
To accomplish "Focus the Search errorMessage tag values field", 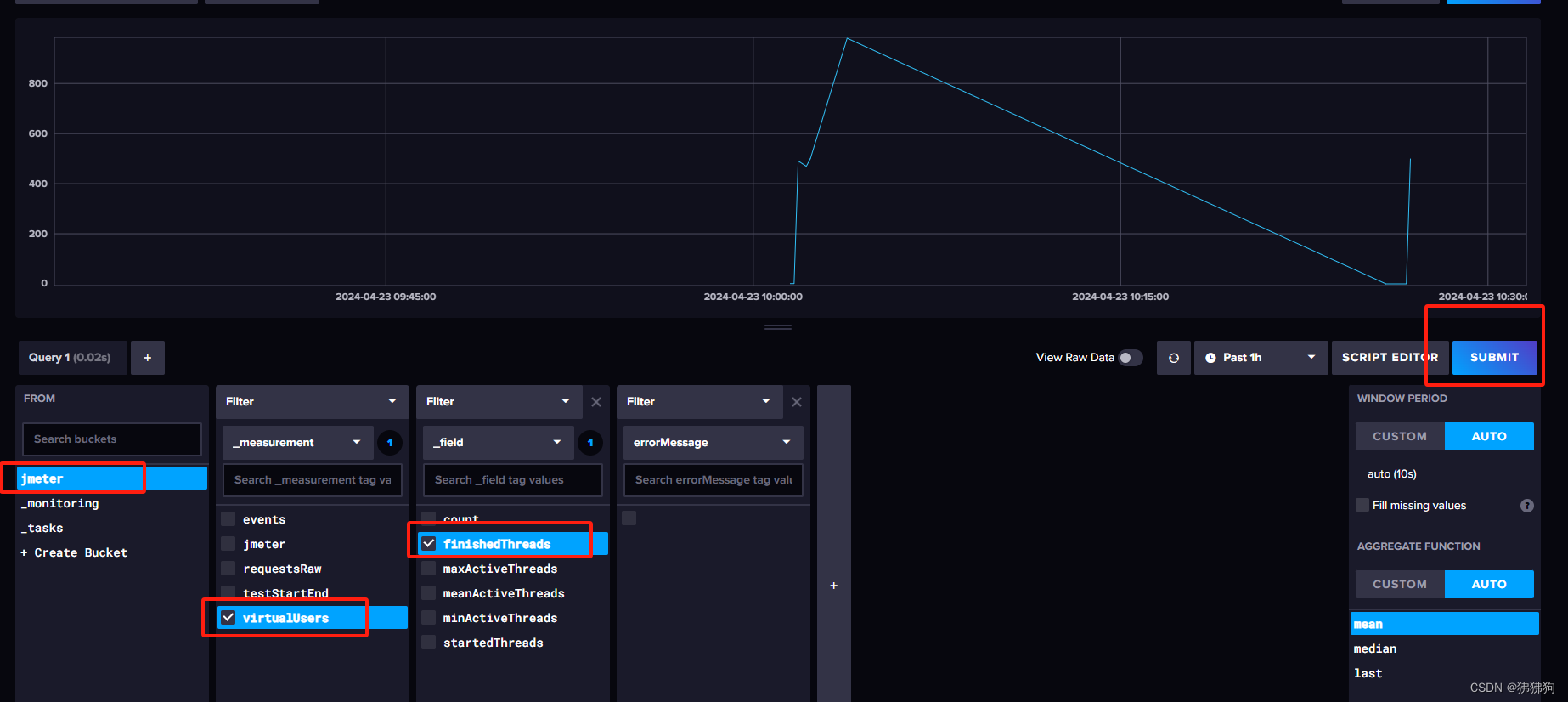I will [x=713, y=480].
